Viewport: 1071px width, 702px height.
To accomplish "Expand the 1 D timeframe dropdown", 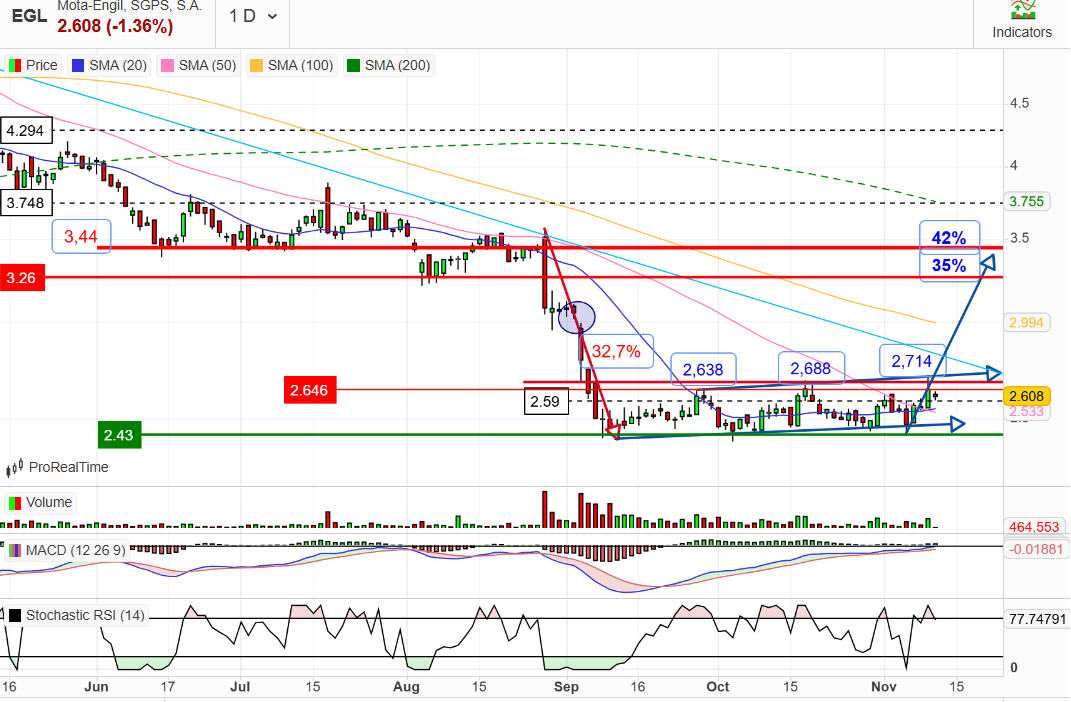I will pyautogui.click(x=253, y=16).
